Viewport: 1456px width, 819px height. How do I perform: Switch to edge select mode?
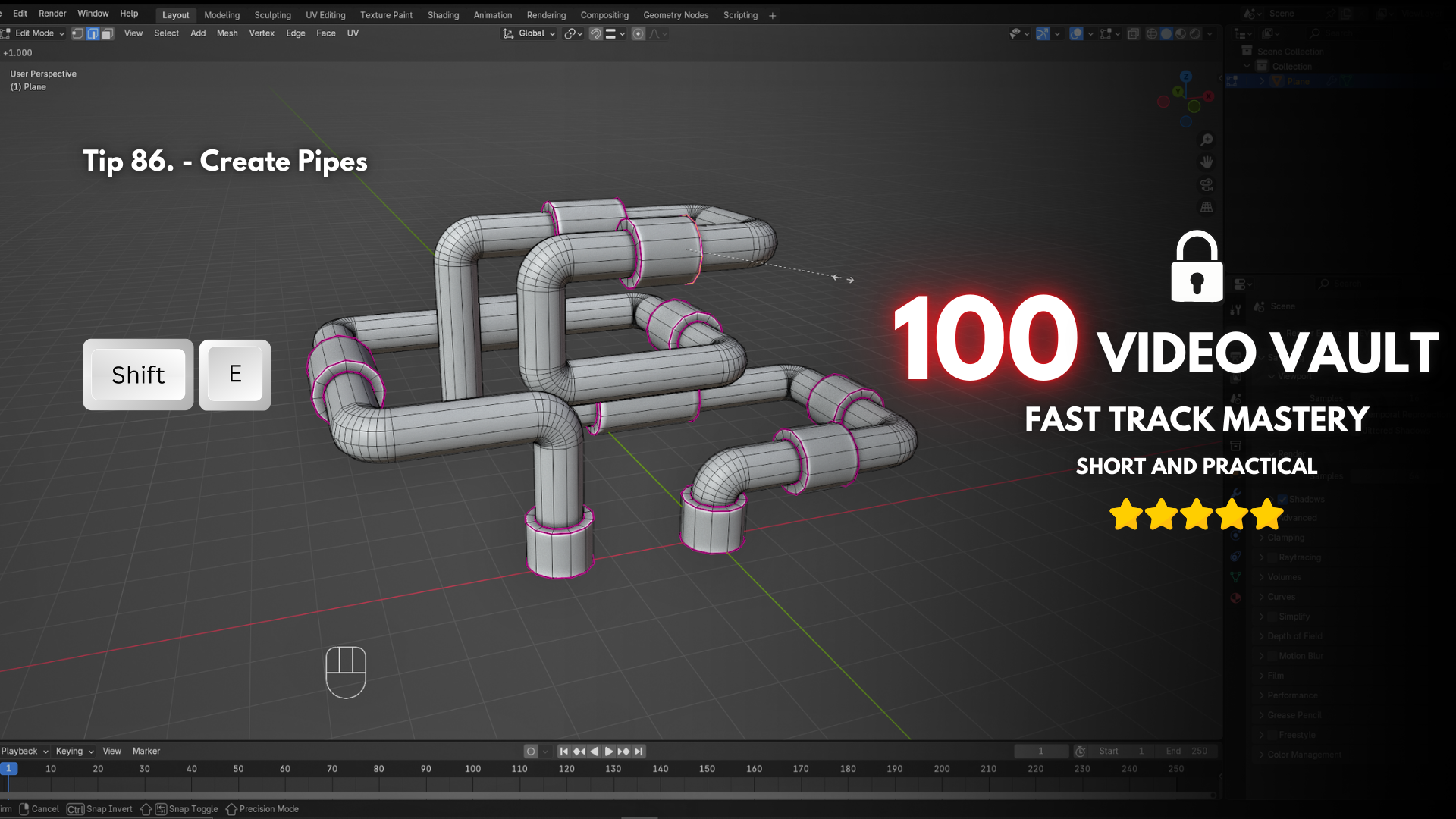93,33
